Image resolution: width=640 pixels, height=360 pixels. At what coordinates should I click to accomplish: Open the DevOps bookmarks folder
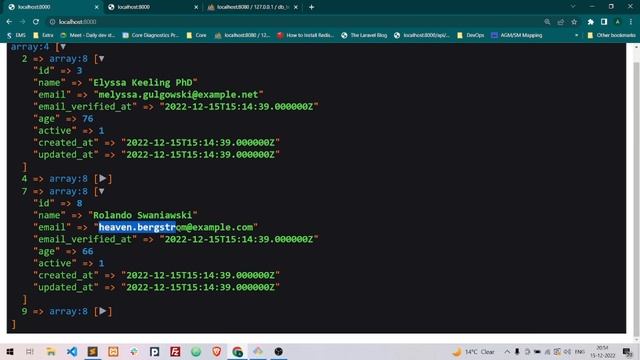[471, 36]
